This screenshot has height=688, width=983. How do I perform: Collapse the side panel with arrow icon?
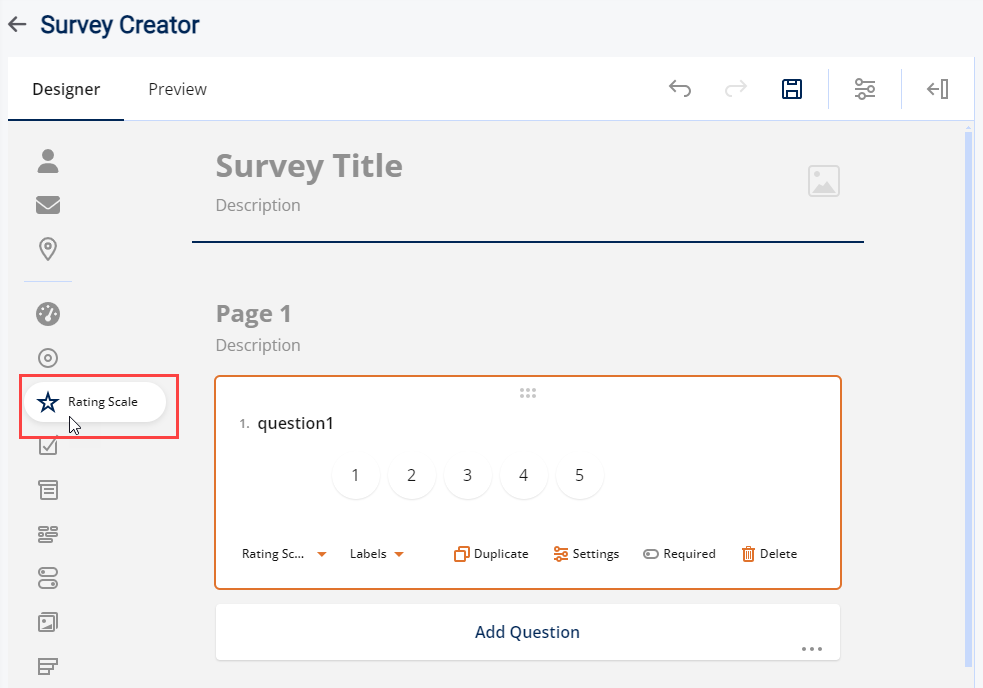(937, 89)
